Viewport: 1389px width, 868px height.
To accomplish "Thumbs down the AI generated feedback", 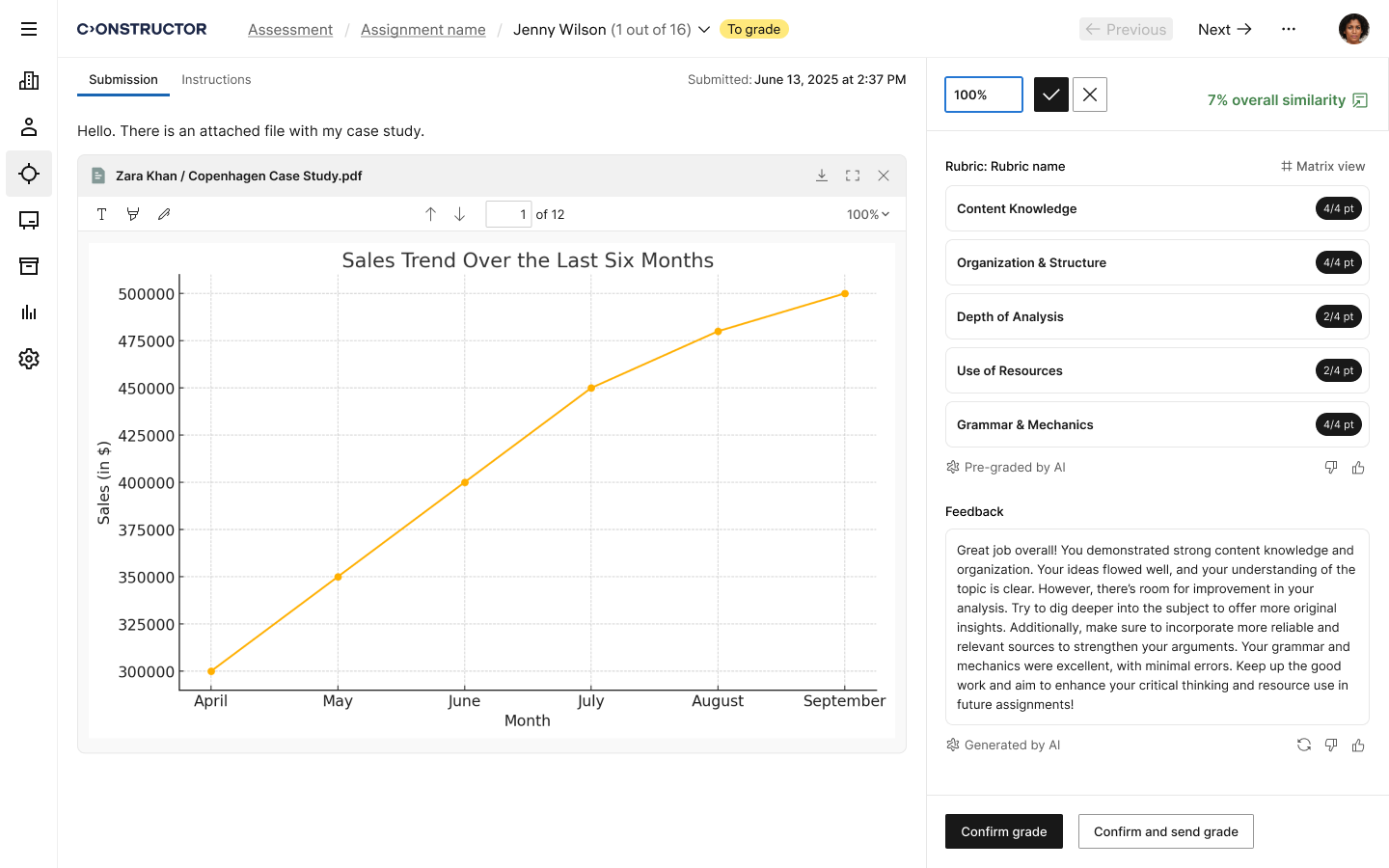I will 1331,745.
